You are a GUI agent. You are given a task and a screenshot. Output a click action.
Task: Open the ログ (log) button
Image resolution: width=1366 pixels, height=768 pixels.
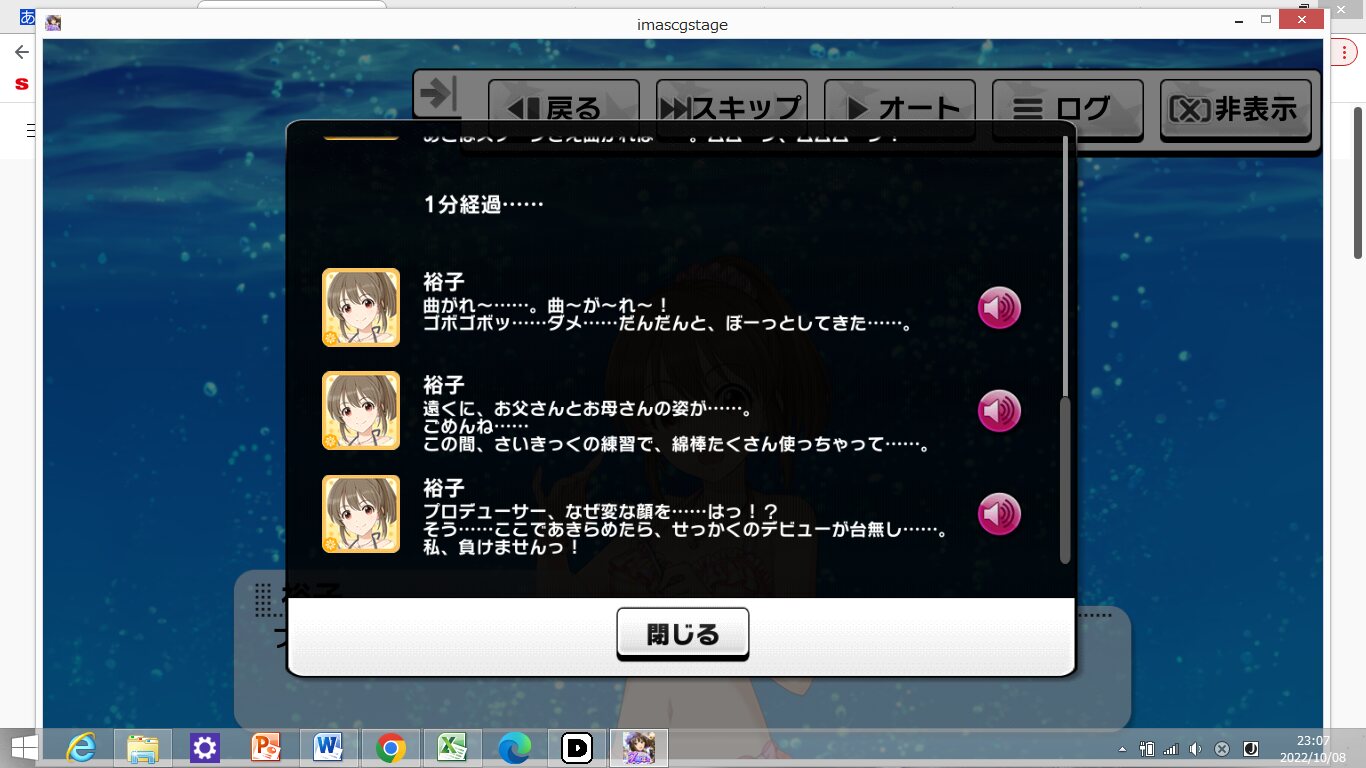pos(1068,108)
